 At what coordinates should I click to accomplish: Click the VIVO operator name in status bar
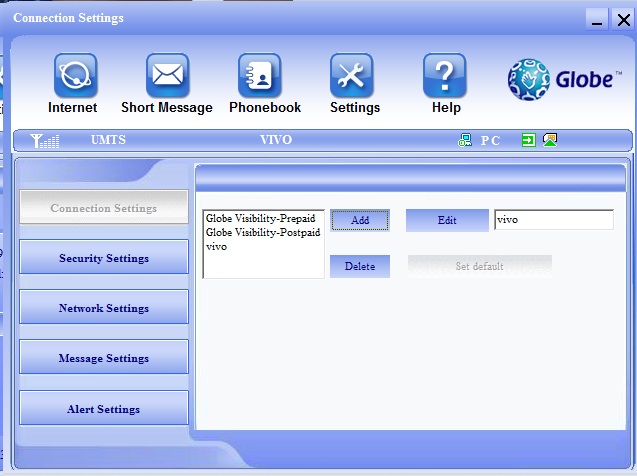pyautogui.click(x=276, y=140)
